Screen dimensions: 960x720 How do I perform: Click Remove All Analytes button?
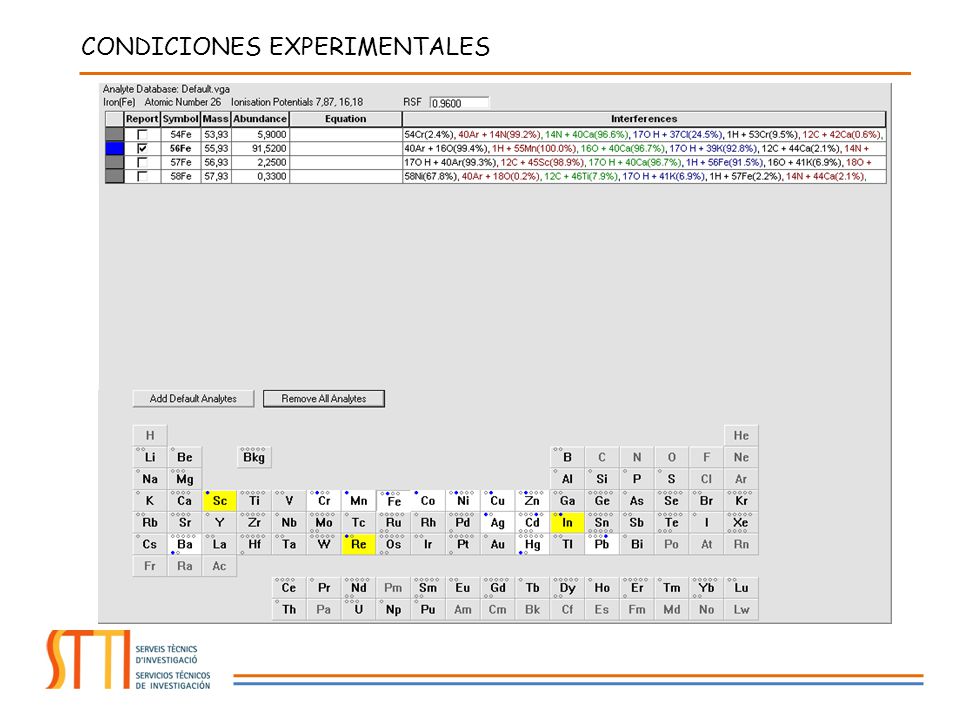click(324, 399)
